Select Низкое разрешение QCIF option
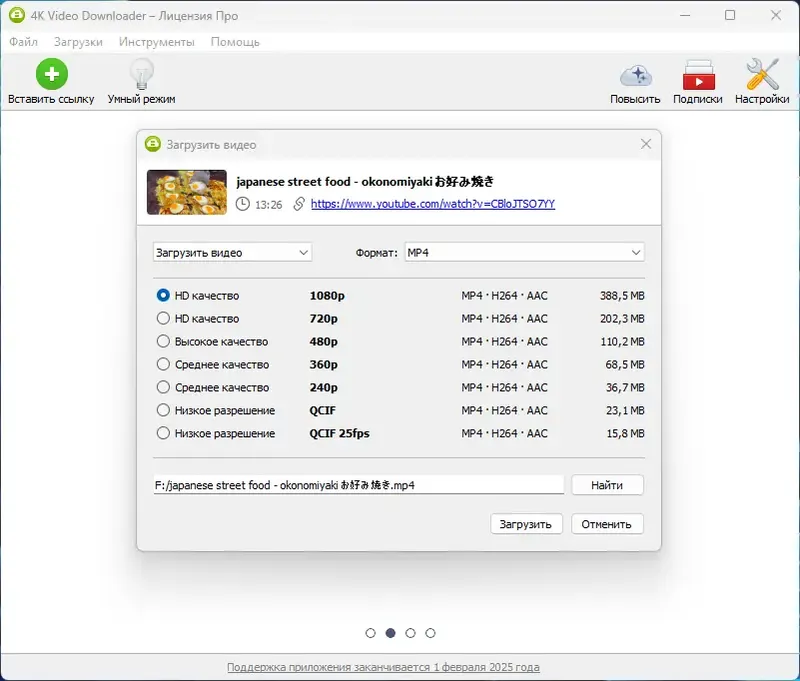800x681 pixels. coord(163,410)
